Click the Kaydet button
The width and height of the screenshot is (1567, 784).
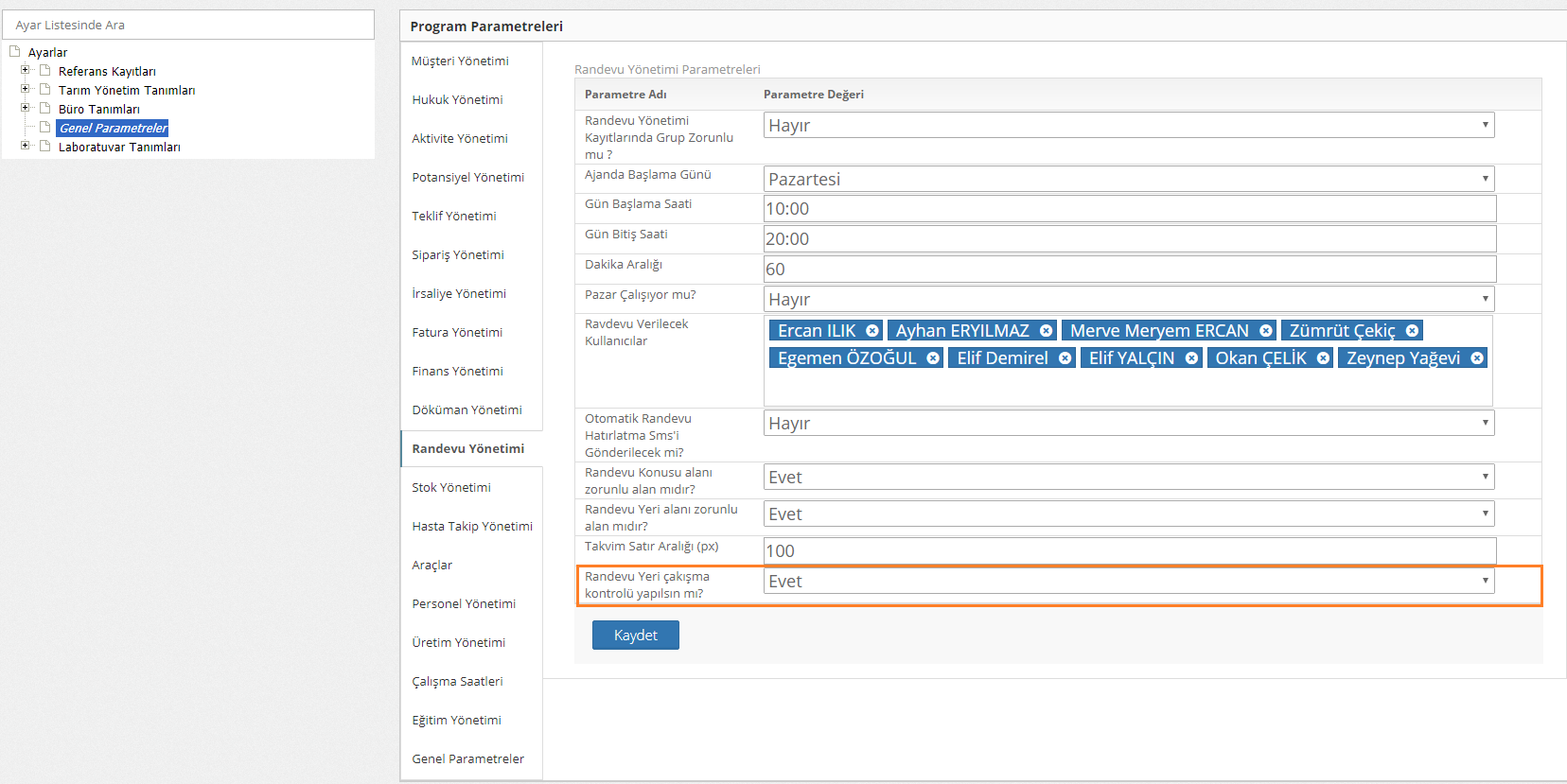point(635,636)
